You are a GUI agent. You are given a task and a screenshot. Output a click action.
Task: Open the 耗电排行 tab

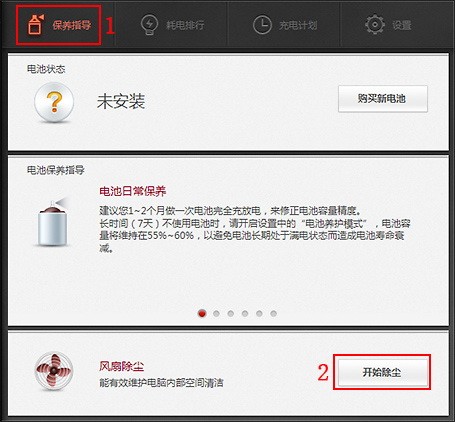coord(172,25)
